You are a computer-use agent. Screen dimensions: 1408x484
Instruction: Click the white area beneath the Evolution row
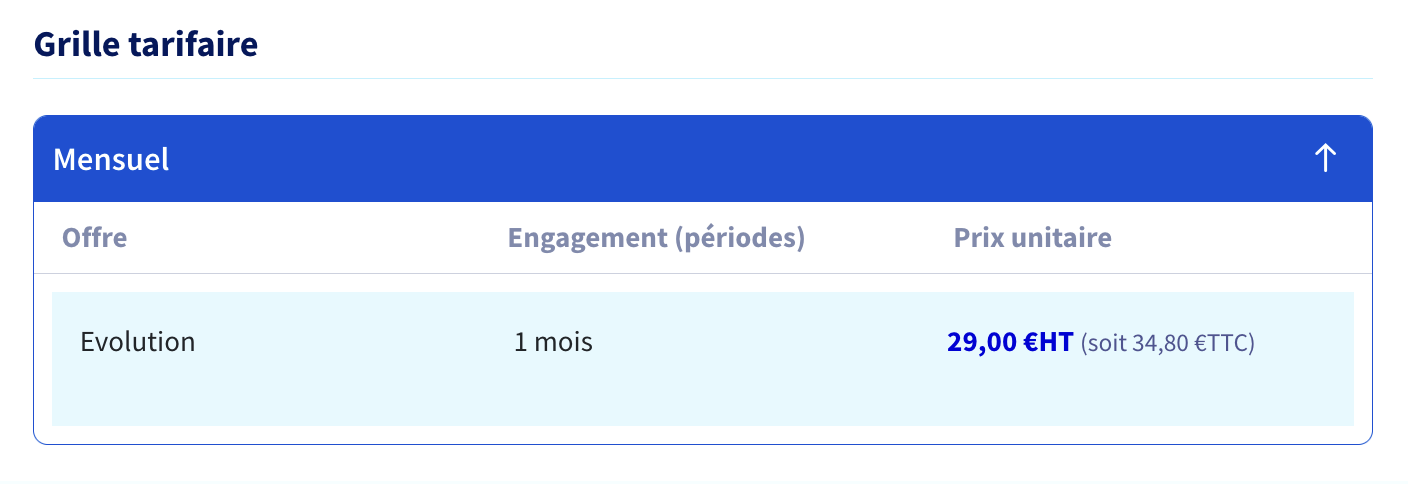click(x=703, y=434)
